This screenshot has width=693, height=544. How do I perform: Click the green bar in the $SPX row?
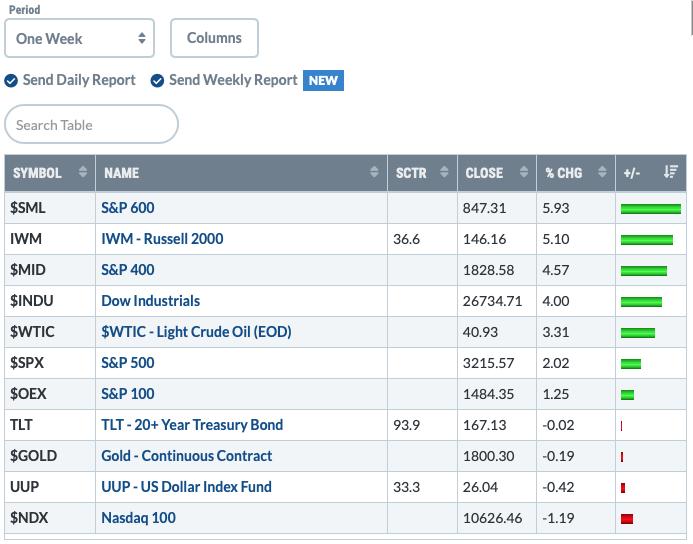(x=631, y=364)
